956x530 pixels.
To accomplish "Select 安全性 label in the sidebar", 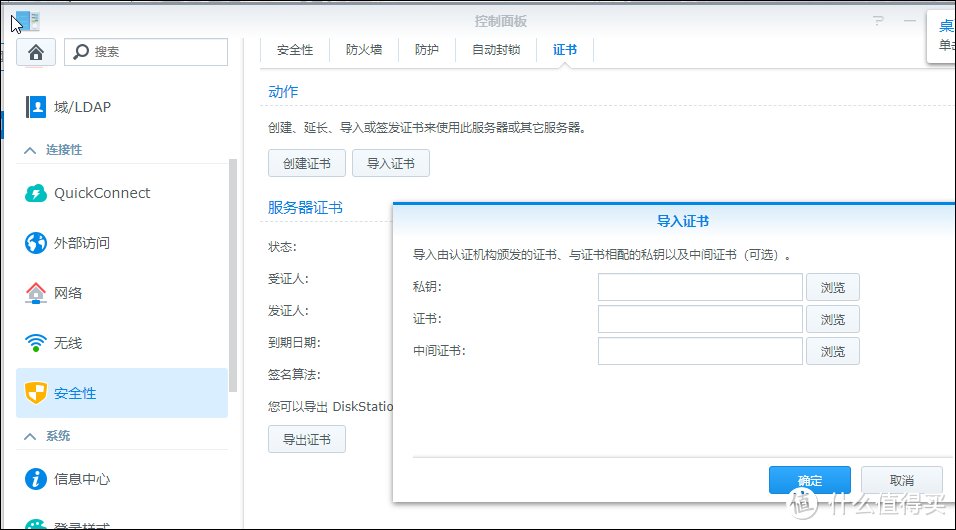I will point(75,393).
